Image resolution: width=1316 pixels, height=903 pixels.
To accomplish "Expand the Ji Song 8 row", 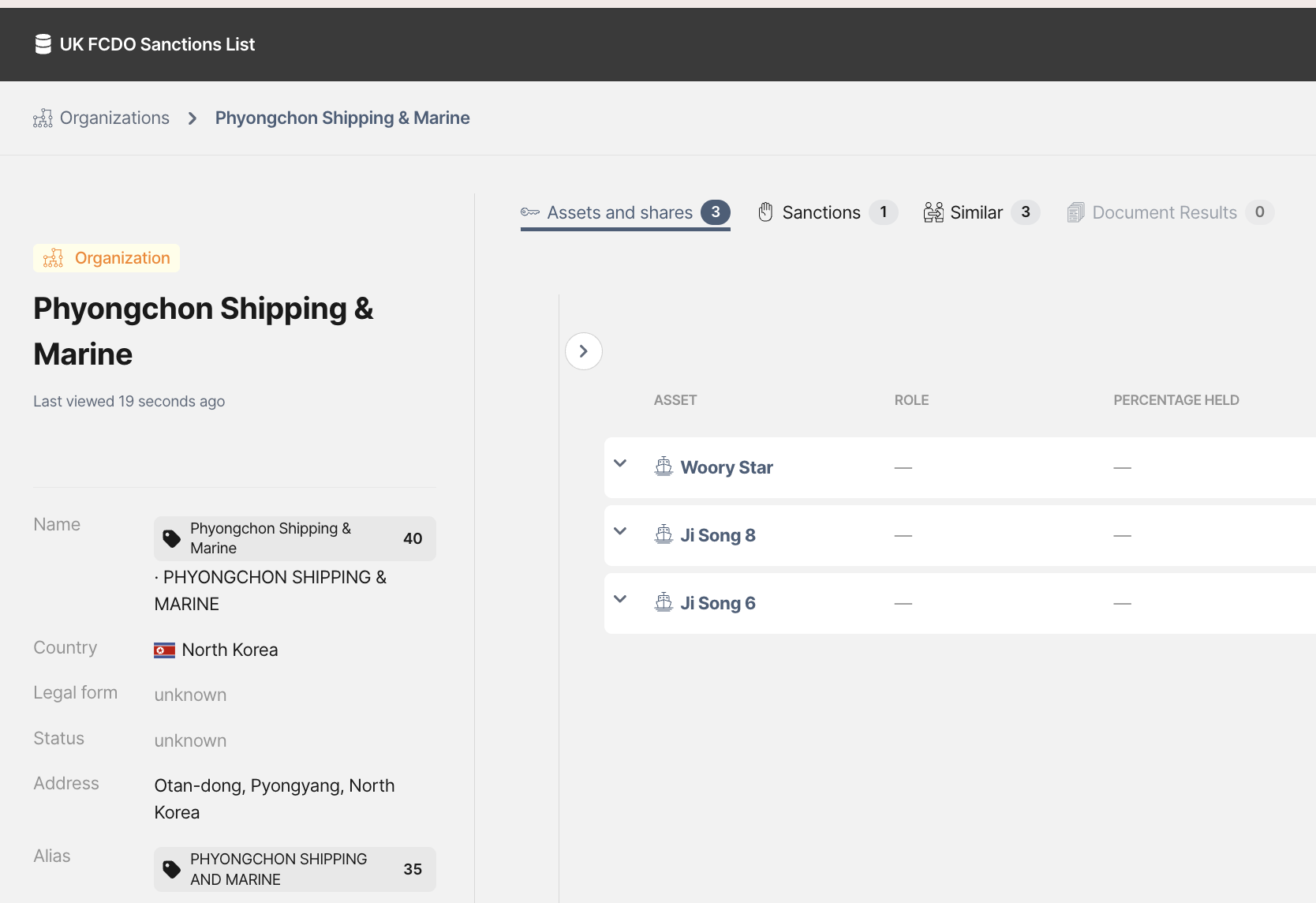I will (x=620, y=532).
